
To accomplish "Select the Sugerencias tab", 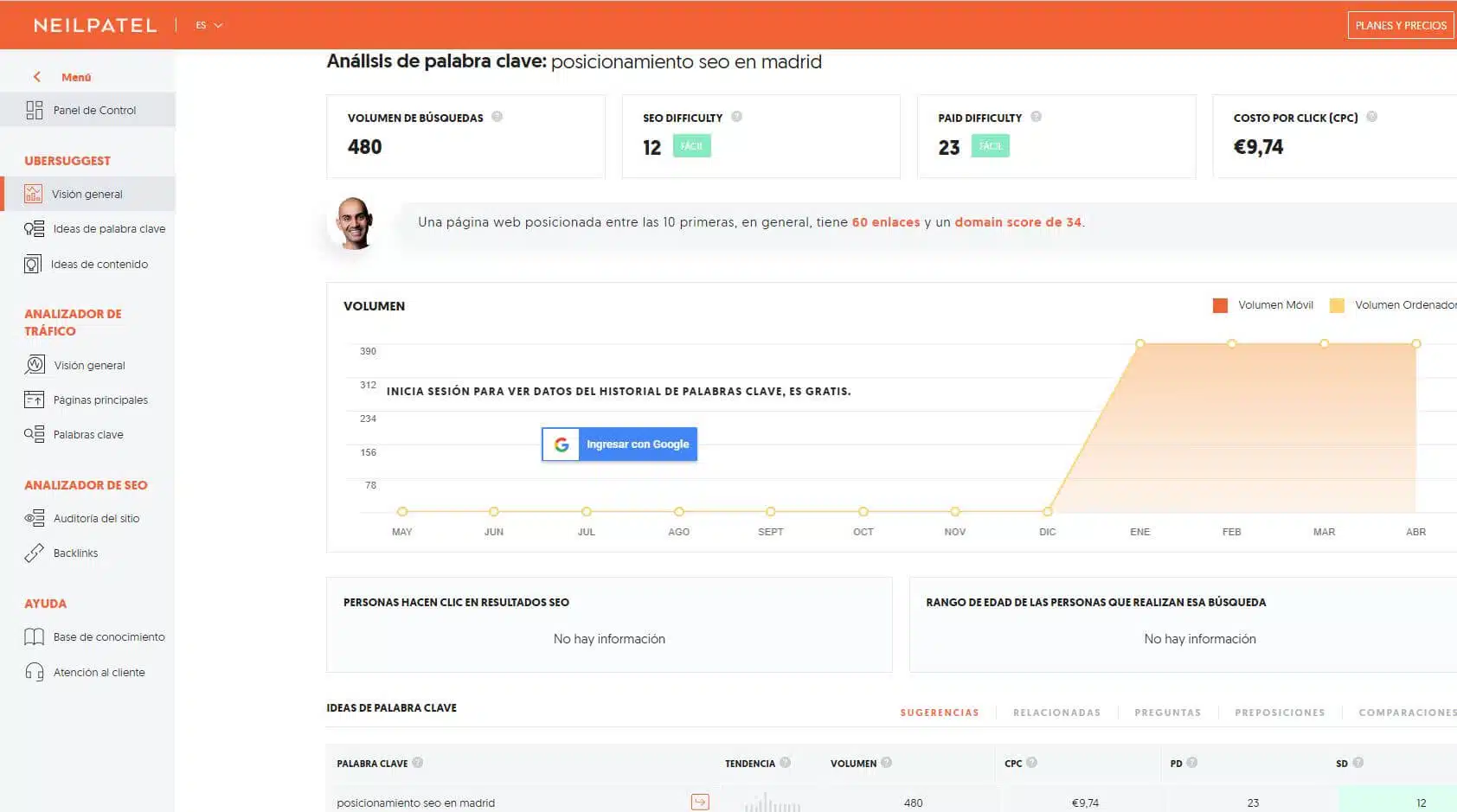I will tap(940, 713).
